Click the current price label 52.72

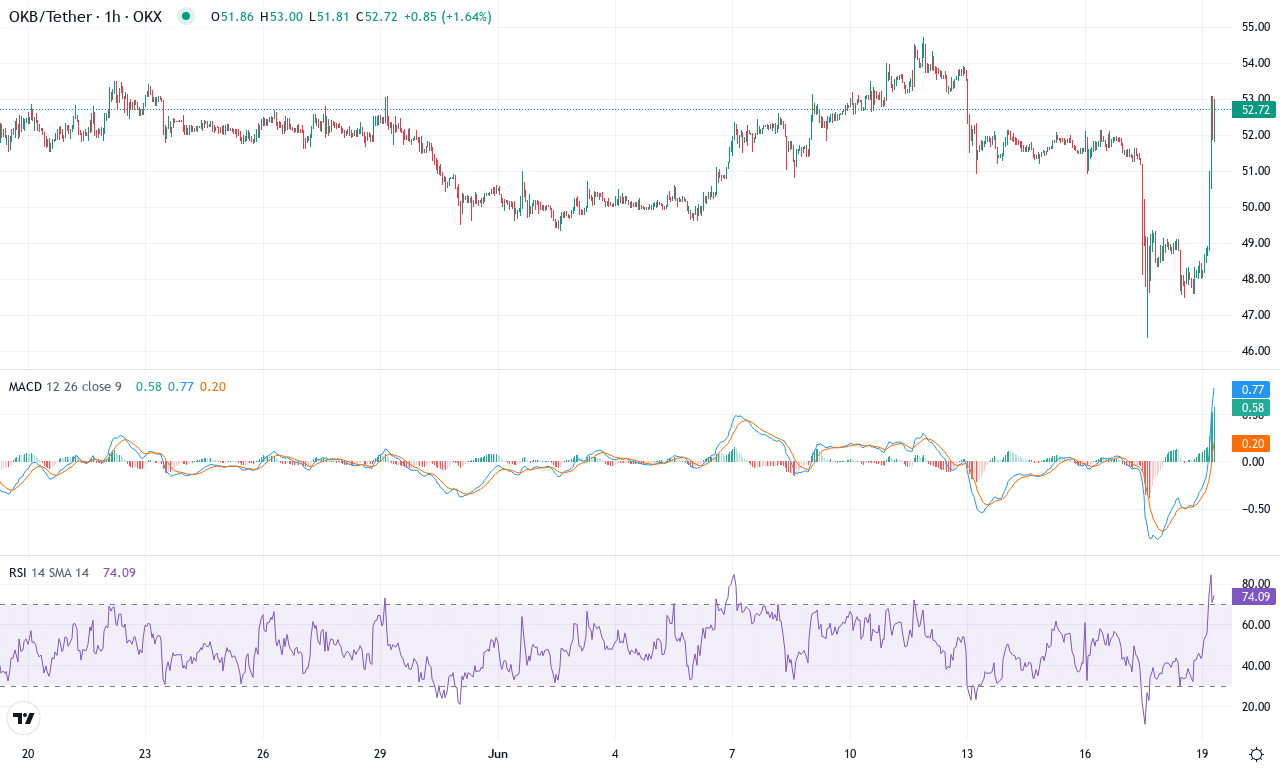(x=1255, y=109)
